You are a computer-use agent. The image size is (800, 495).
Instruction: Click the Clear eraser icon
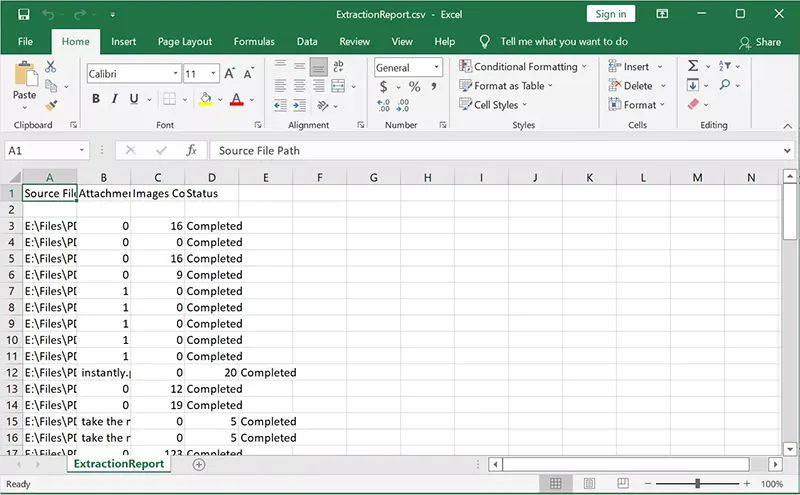pos(693,104)
